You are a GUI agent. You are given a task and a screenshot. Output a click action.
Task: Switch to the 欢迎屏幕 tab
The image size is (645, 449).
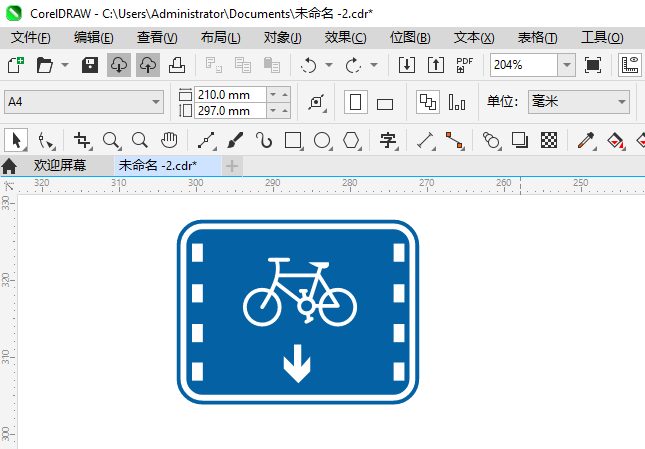60,166
